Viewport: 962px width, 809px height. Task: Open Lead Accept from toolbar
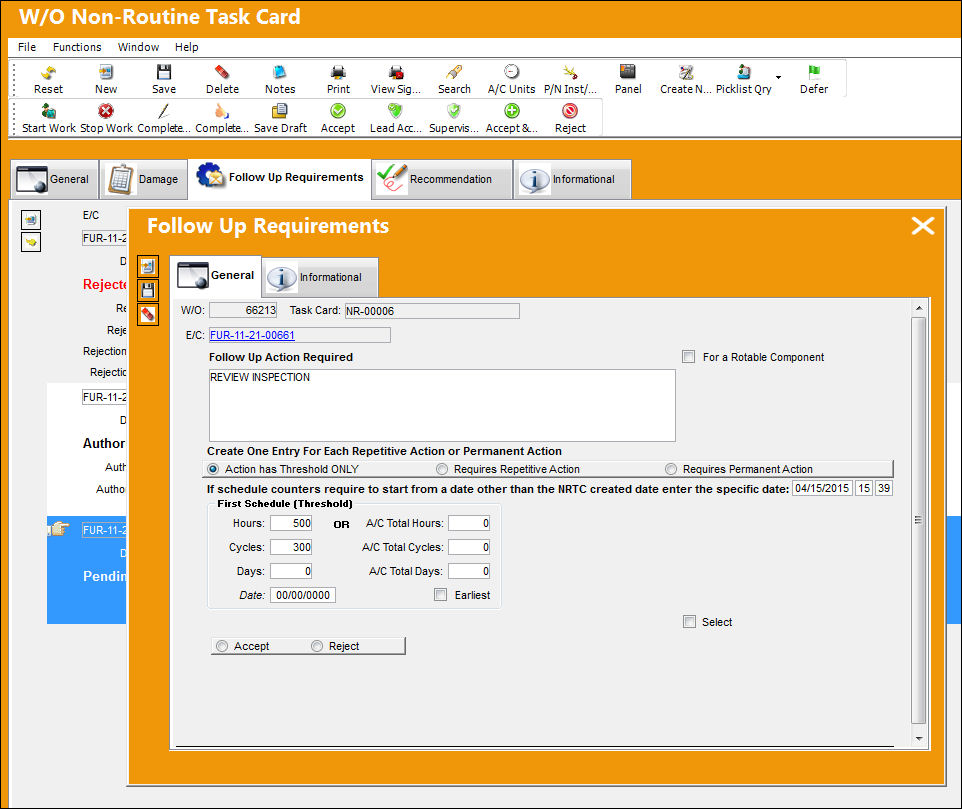click(x=395, y=112)
